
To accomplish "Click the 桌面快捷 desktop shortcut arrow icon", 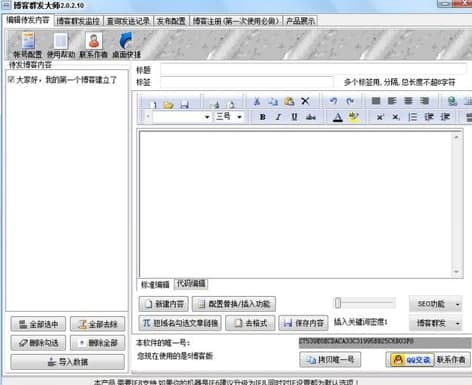I will tap(126, 41).
